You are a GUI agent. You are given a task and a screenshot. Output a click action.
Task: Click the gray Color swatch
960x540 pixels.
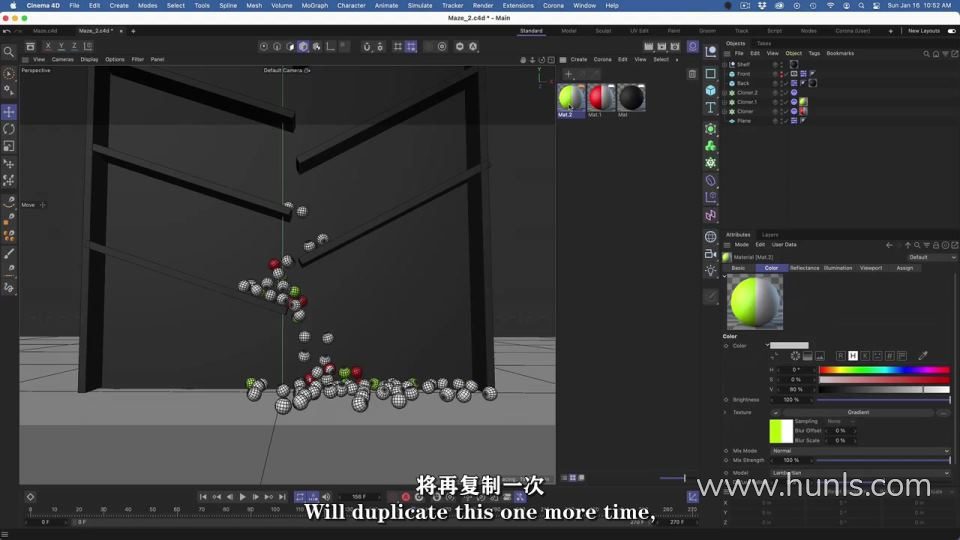(x=789, y=346)
